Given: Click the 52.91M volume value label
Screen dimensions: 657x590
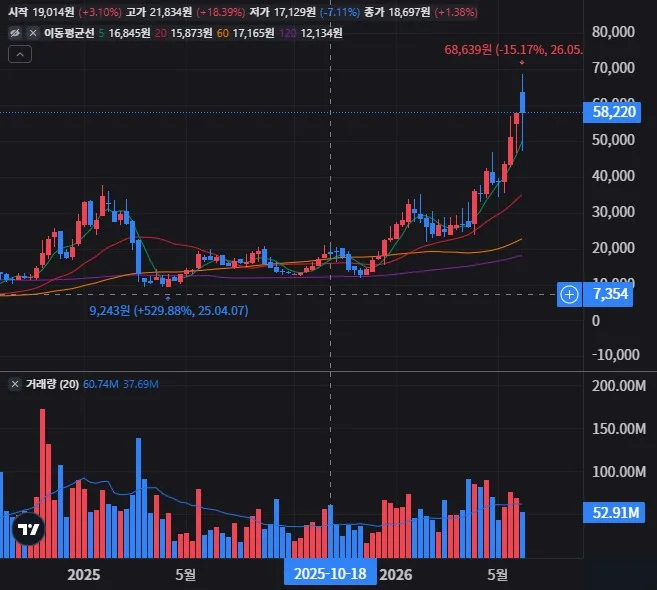Looking at the screenshot, I should coord(614,512).
